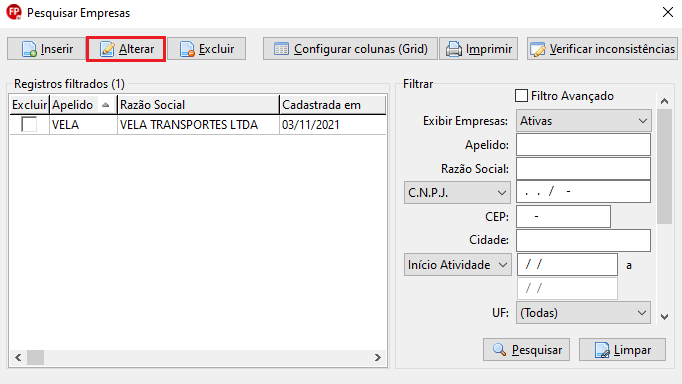Check the Excluir box for VELA row
Screen dimensions: 682x384
(29, 124)
